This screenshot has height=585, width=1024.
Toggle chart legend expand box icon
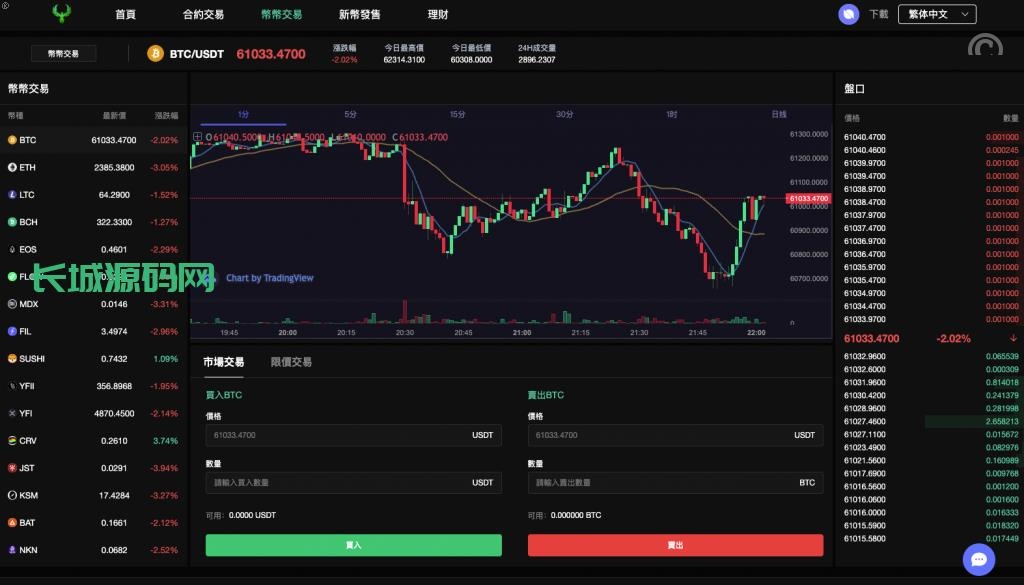click(197, 137)
